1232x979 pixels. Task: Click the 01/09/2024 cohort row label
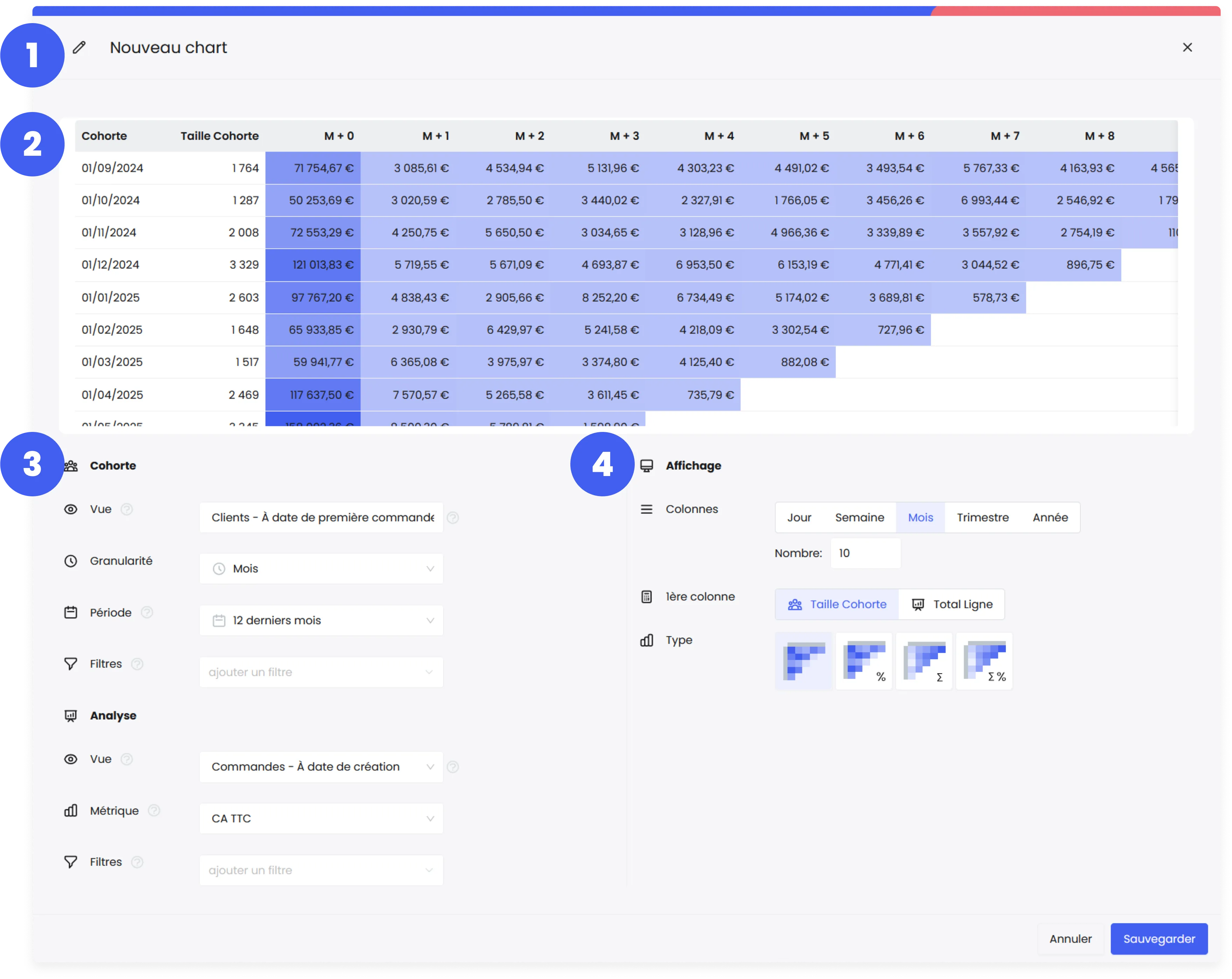tap(112, 168)
